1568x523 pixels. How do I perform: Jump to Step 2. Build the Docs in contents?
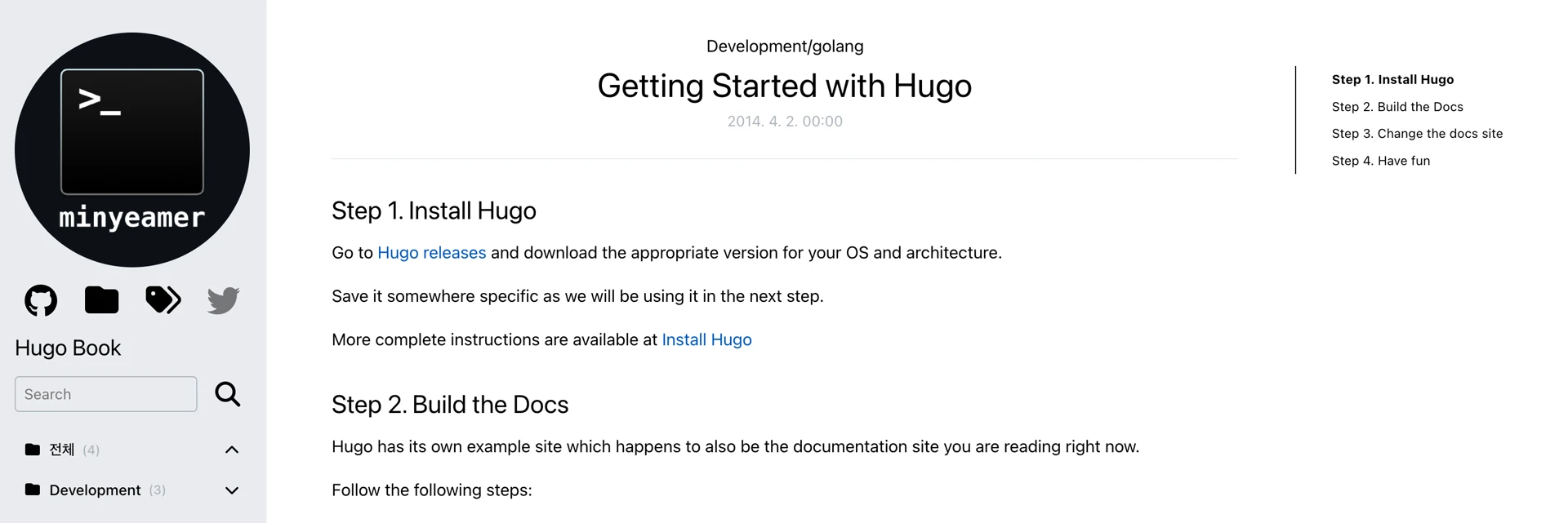coord(1397,107)
